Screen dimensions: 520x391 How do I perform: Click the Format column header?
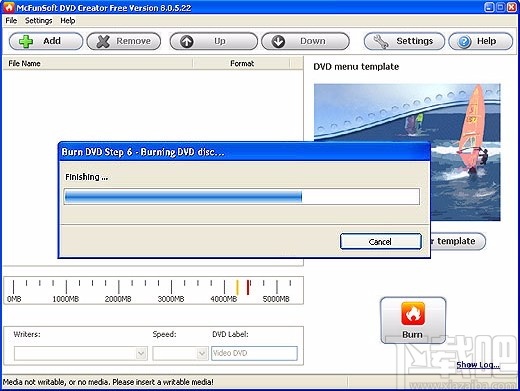(242, 63)
